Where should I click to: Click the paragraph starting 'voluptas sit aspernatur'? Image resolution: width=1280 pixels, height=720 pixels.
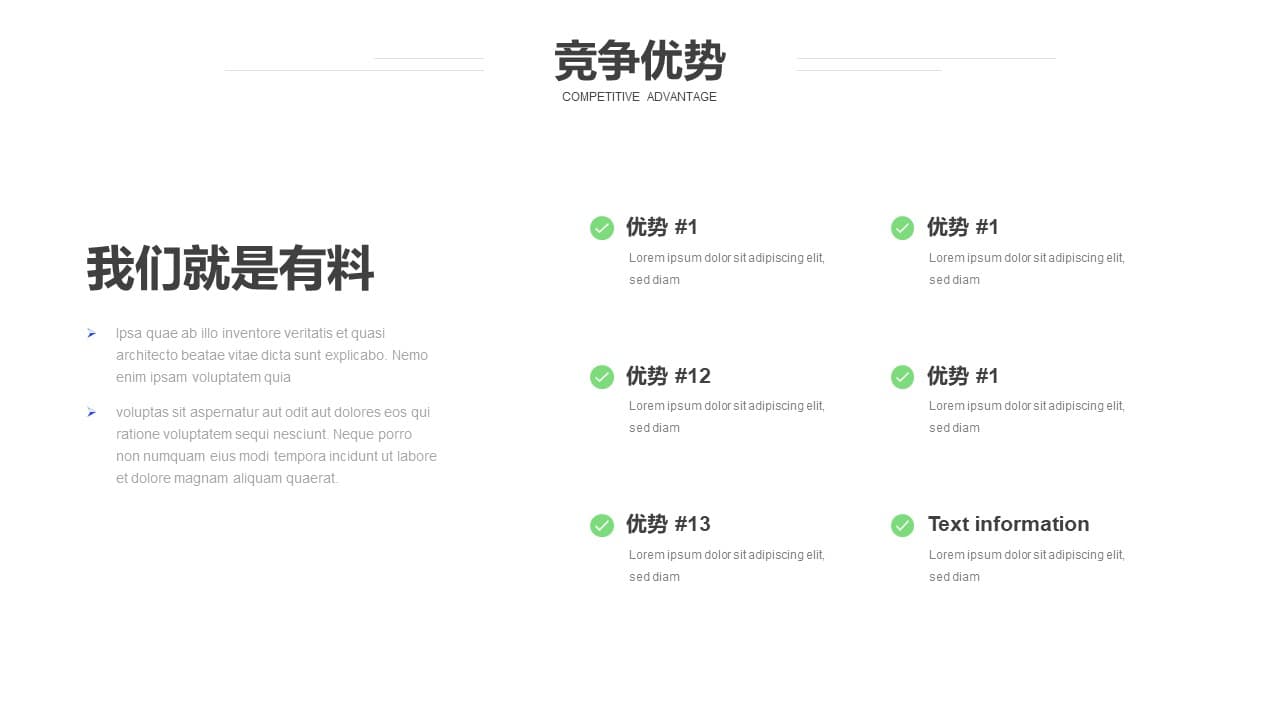pyautogui.click(x=276, y=445)
